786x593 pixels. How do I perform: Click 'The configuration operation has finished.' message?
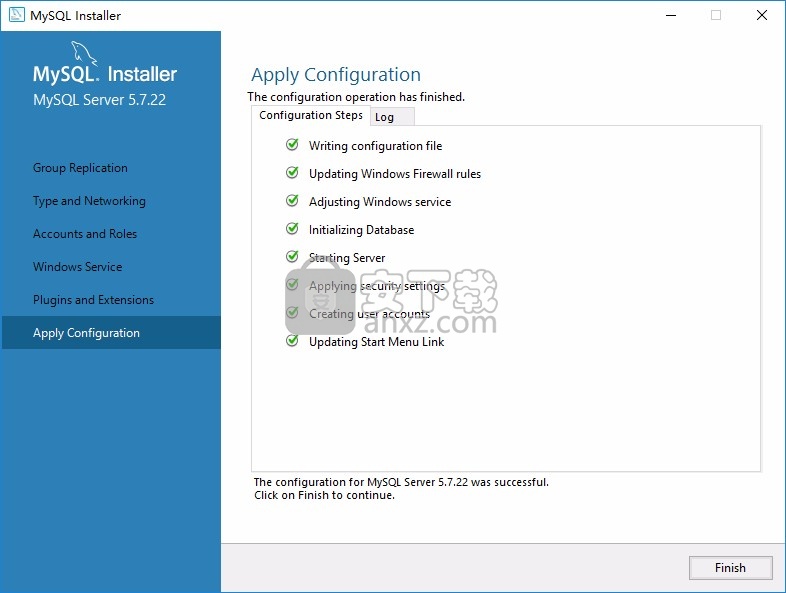click(356, 97)
